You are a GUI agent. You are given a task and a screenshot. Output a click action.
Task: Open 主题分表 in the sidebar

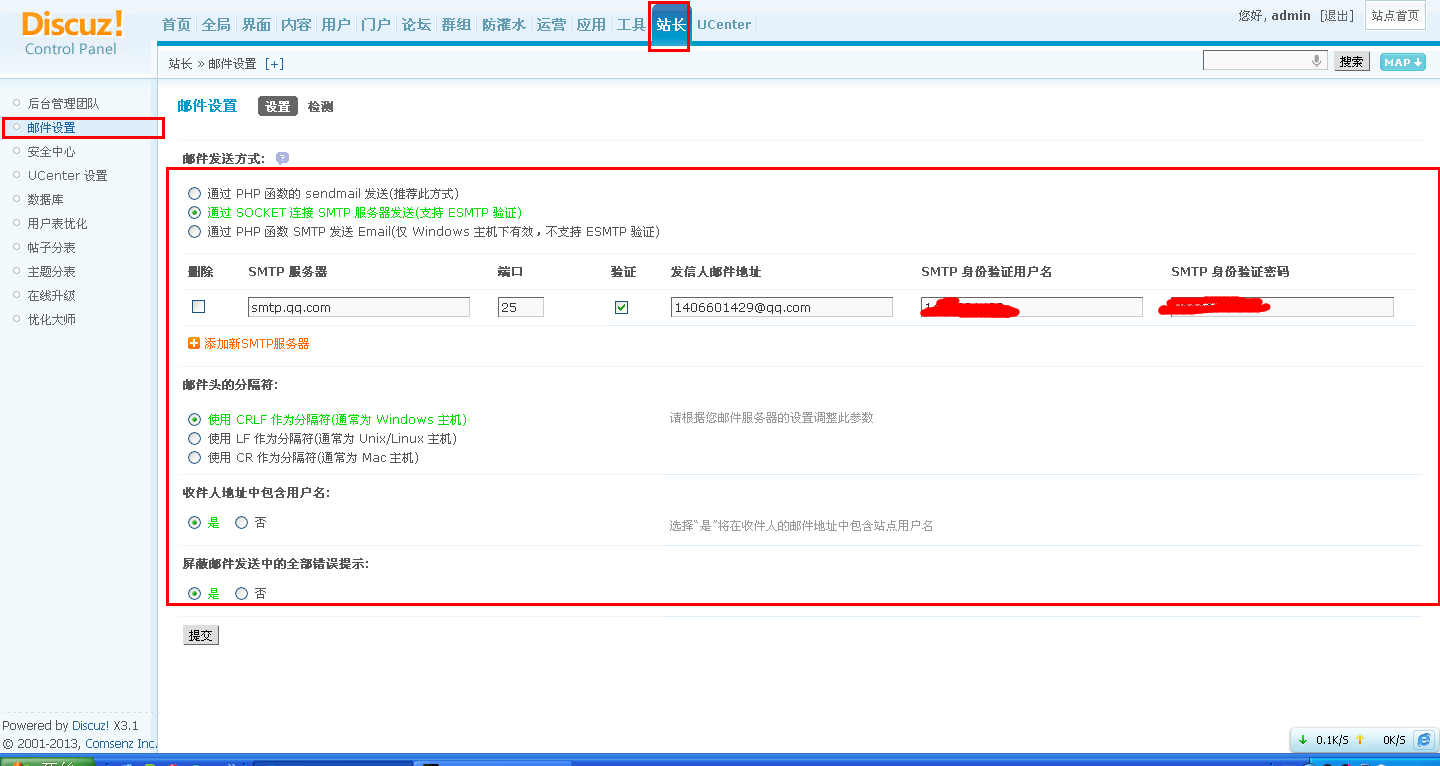pyautogui.click(x=52, y=272)
